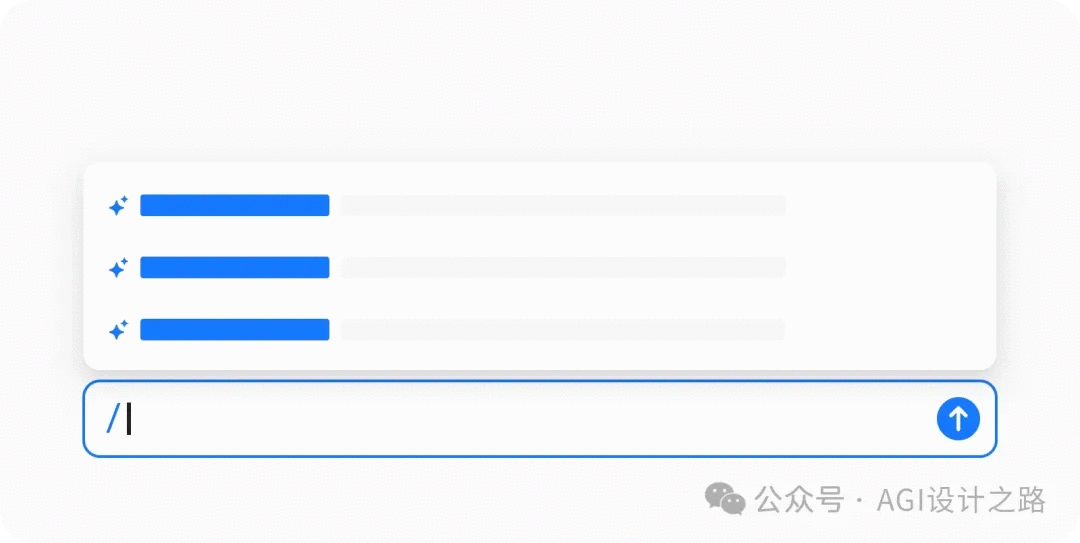1080x543 pixels.
Task: Click the sparkle icon of the first suggestion
Action: 118,205
